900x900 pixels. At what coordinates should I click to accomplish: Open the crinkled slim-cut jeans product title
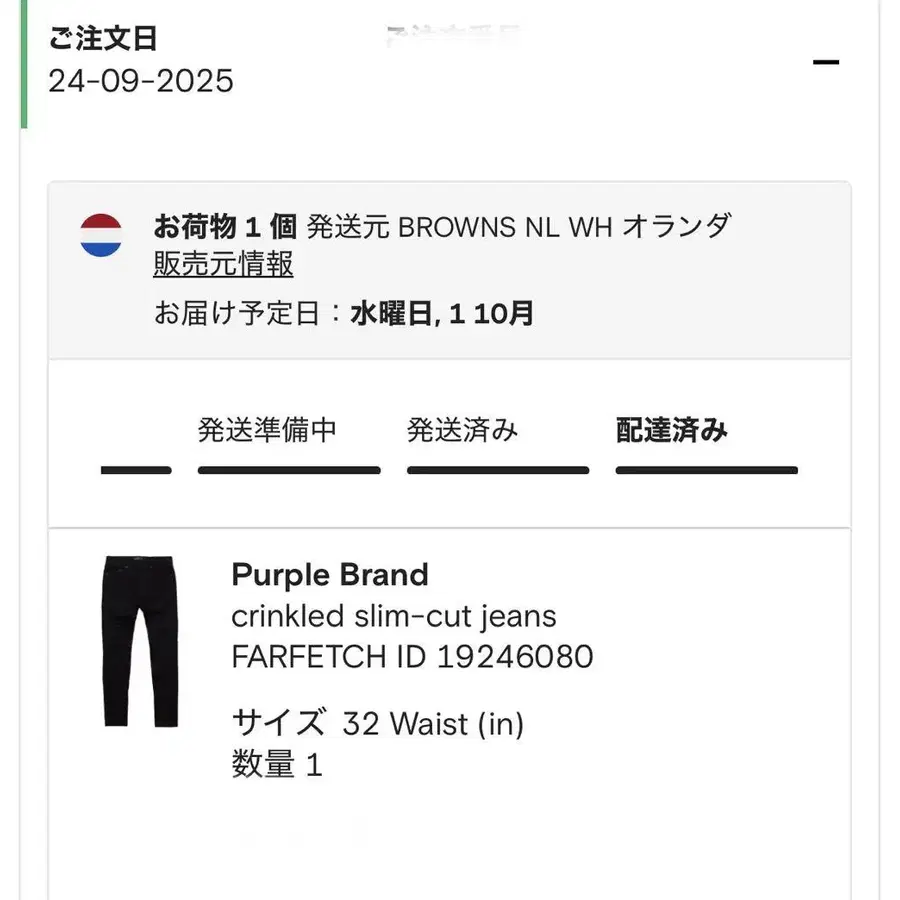pos(394,616)
